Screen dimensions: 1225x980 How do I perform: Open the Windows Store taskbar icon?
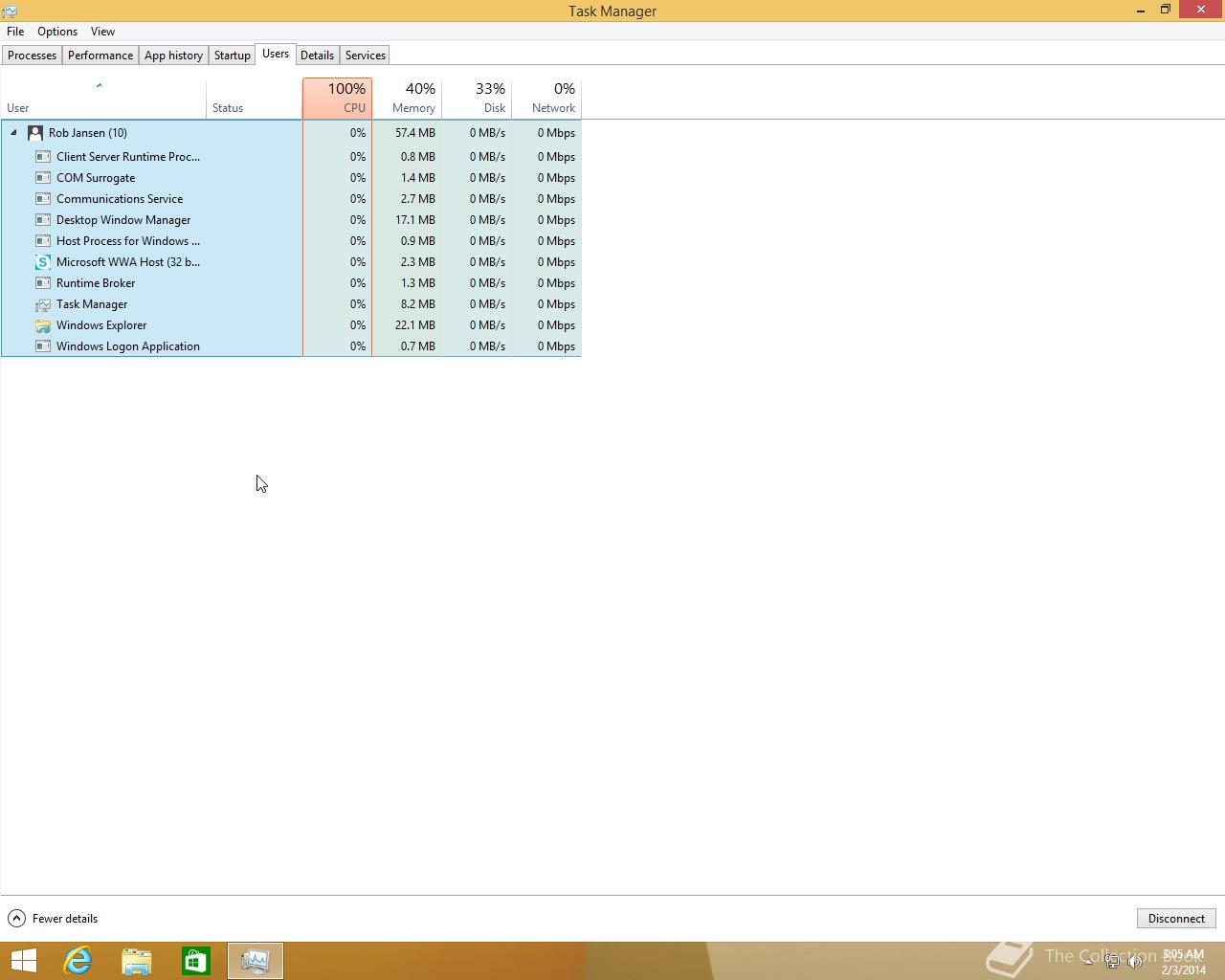coord(196,961)
